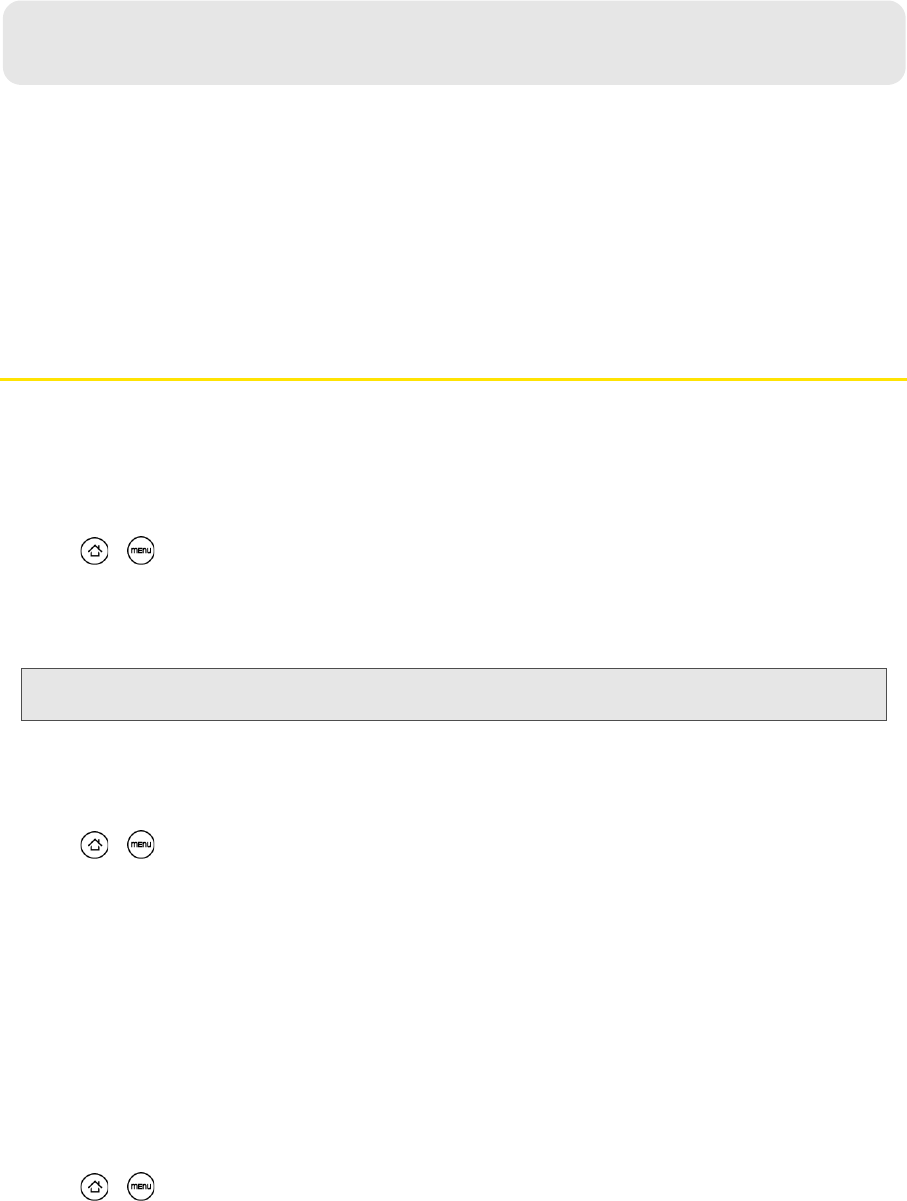Tap the last menu icon on the page
The height and width of the screenshot is (1201, 907).
(x=142, y=1186)
